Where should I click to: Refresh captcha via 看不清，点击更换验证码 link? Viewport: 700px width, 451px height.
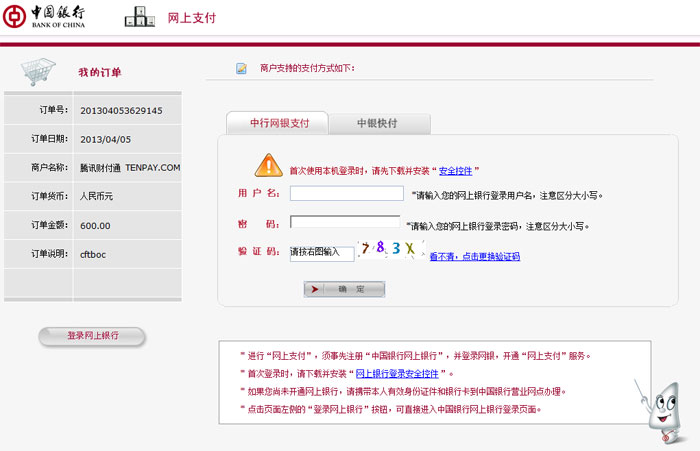pos(474,257)
